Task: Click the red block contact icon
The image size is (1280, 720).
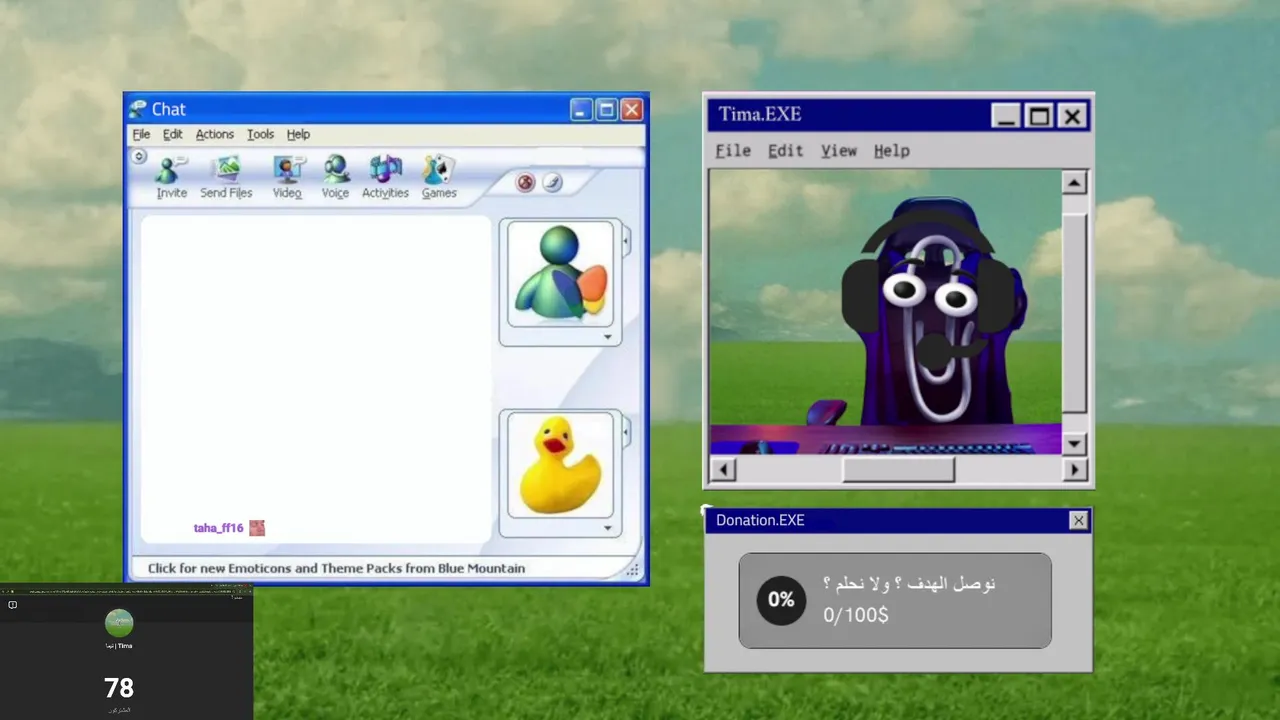Action: [525, 182]
